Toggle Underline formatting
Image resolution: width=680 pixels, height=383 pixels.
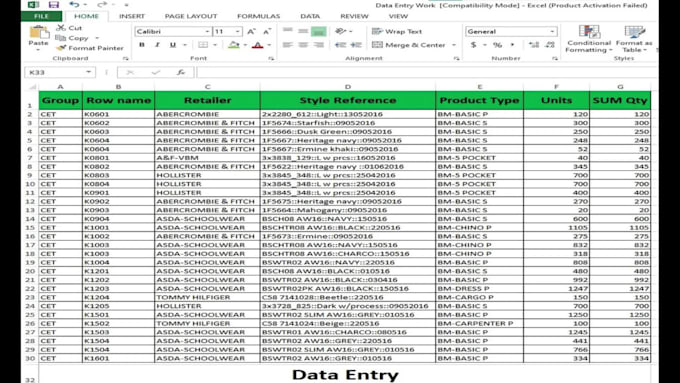[x=173, y=45]
